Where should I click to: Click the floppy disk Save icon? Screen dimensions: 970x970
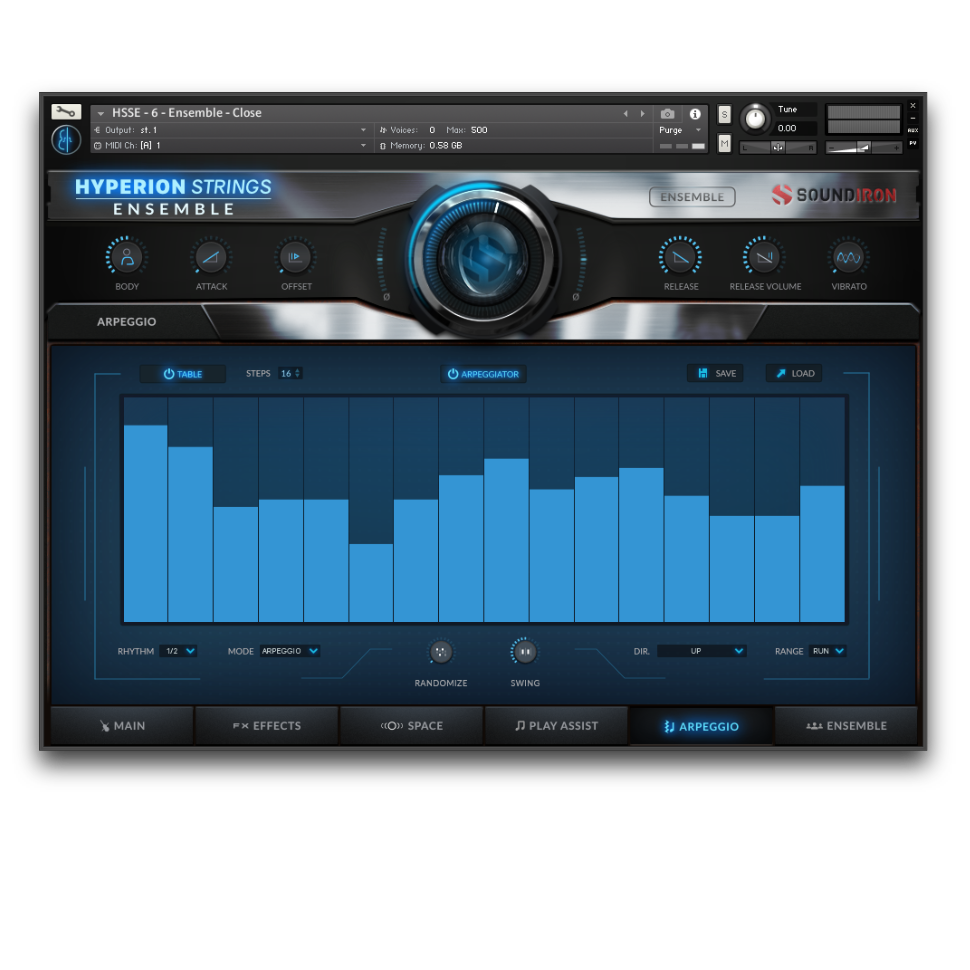pyautogui.click(x=703, y=373)
